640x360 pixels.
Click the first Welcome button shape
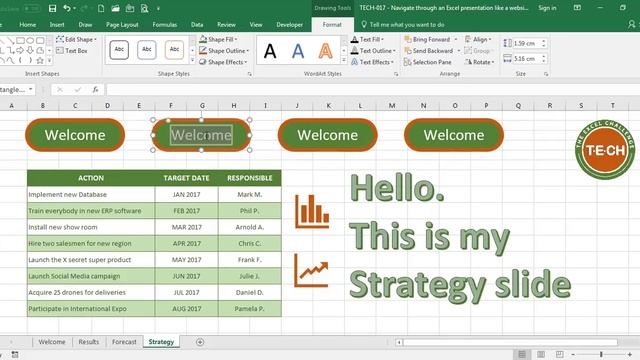pyautogui.click(x=75, y=135)
